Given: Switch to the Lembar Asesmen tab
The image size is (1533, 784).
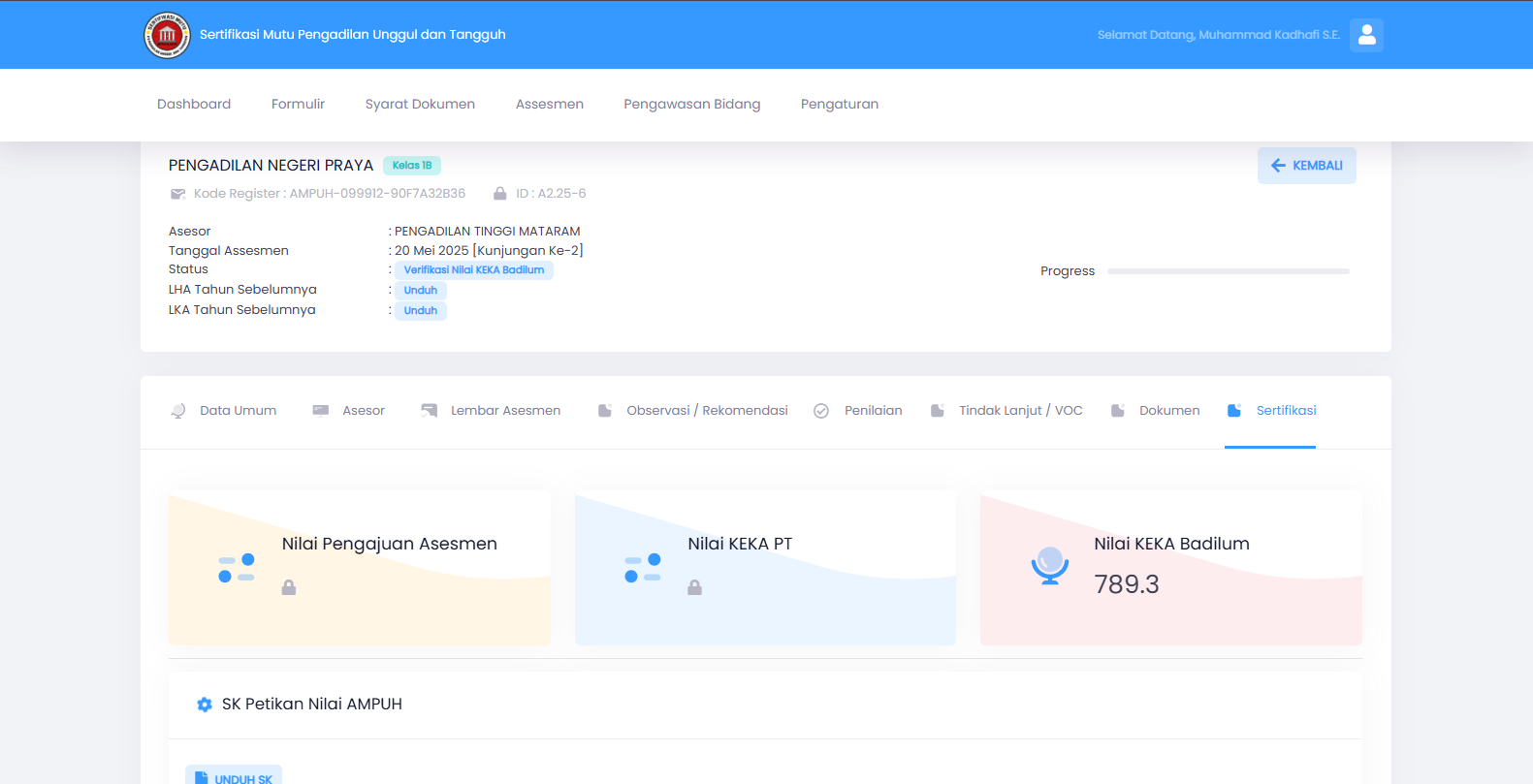Looking at the screenshot, I should [x=492, y=411].
